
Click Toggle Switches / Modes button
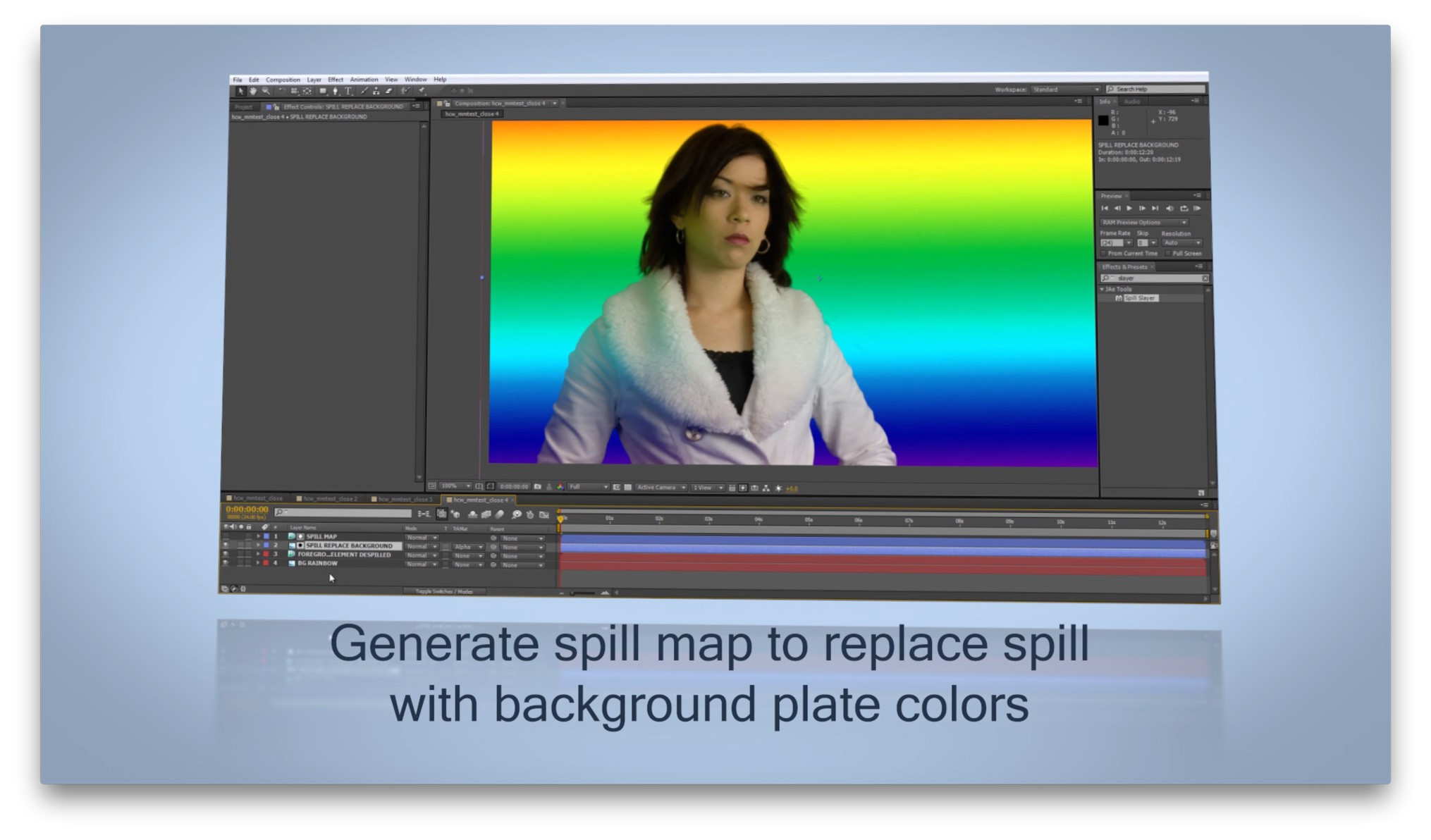[x=444, y=591]
